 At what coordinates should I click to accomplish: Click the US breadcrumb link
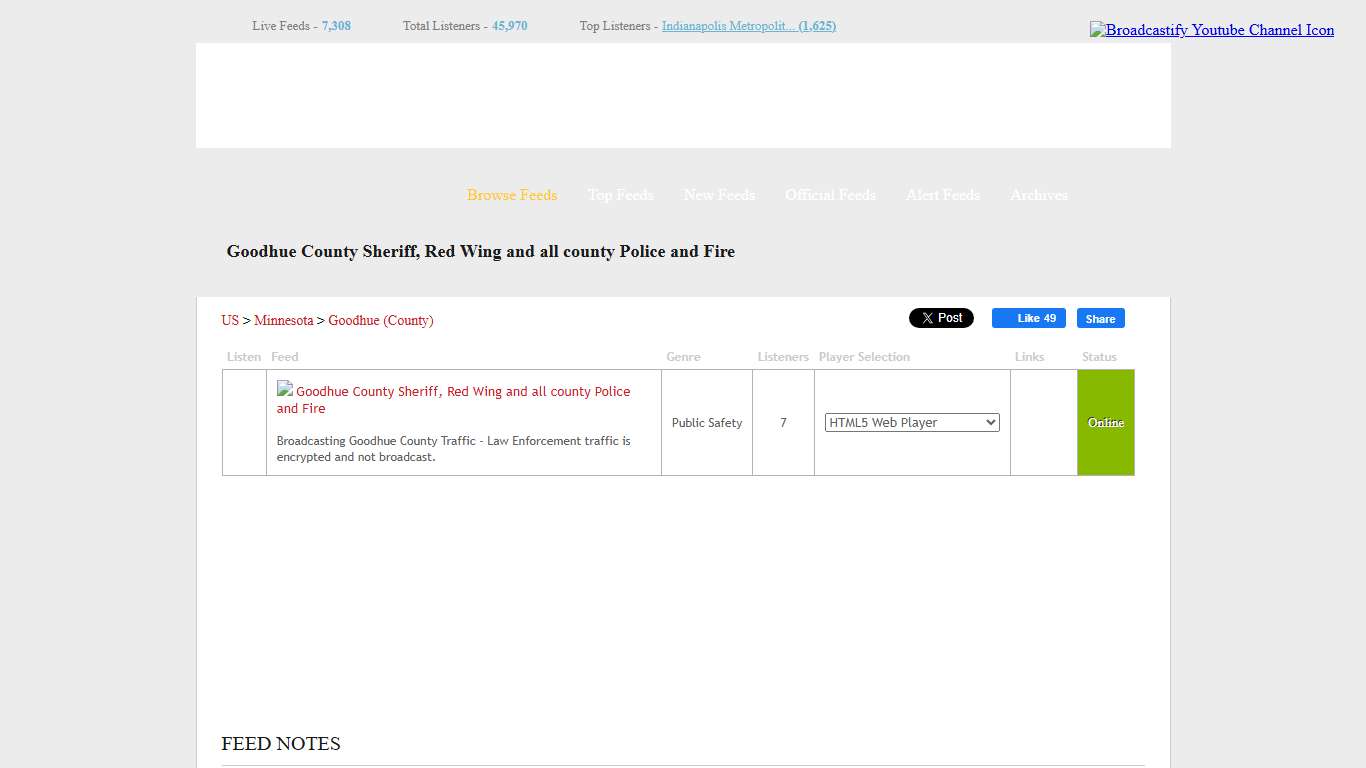tap(230, 320)
